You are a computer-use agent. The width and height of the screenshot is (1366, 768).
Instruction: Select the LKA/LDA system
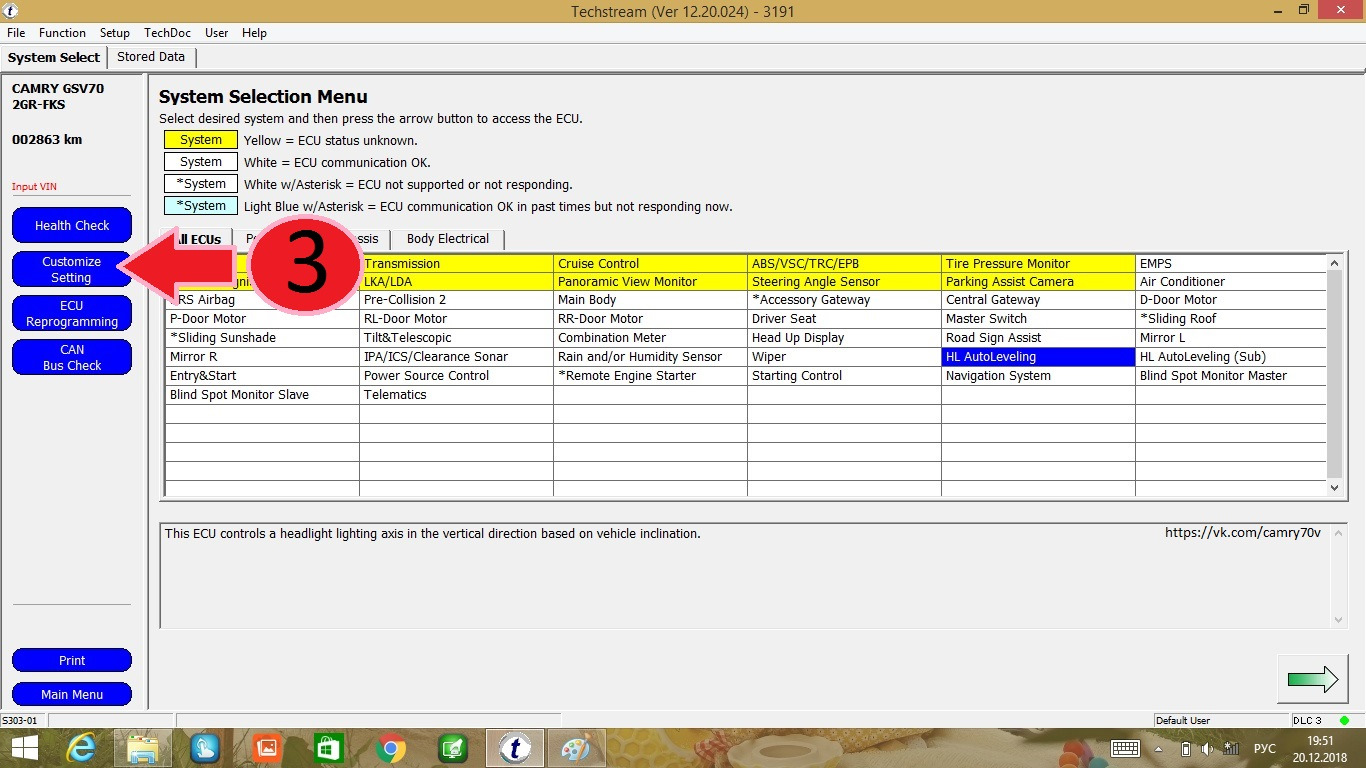[456, 282]
